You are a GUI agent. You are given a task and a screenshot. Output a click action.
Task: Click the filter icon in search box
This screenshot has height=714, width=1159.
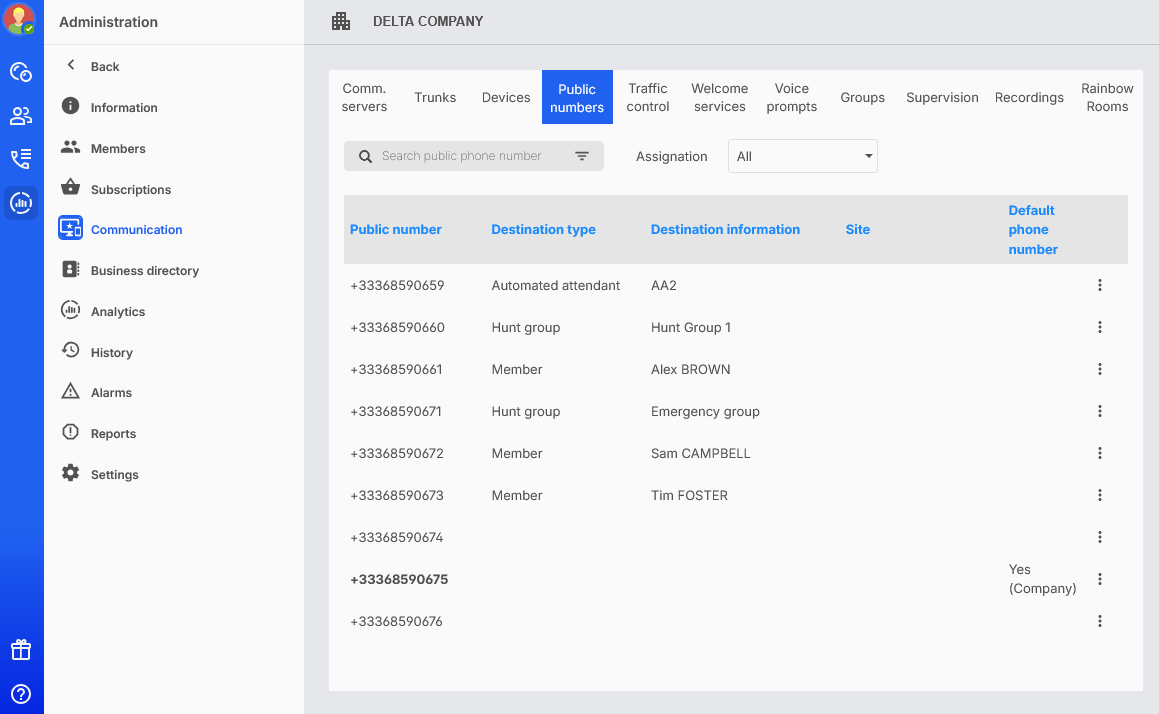[x=582, y=156]
